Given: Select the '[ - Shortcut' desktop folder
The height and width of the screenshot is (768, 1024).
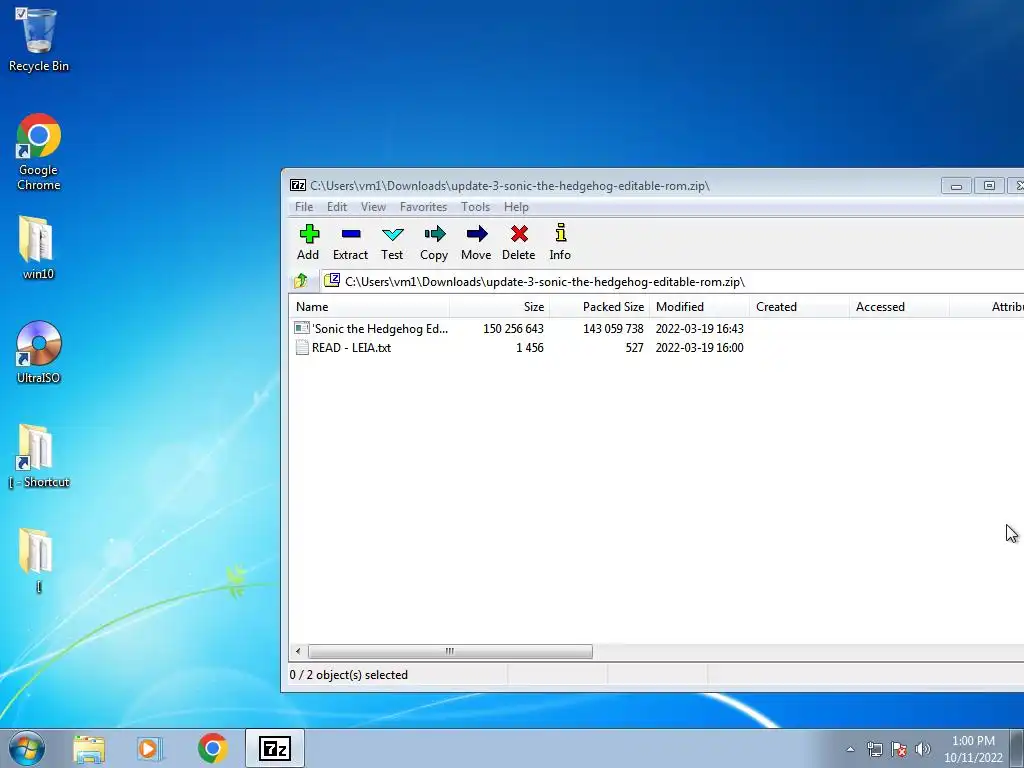Looking at the screenshot, I should click(x=39, y=456).
